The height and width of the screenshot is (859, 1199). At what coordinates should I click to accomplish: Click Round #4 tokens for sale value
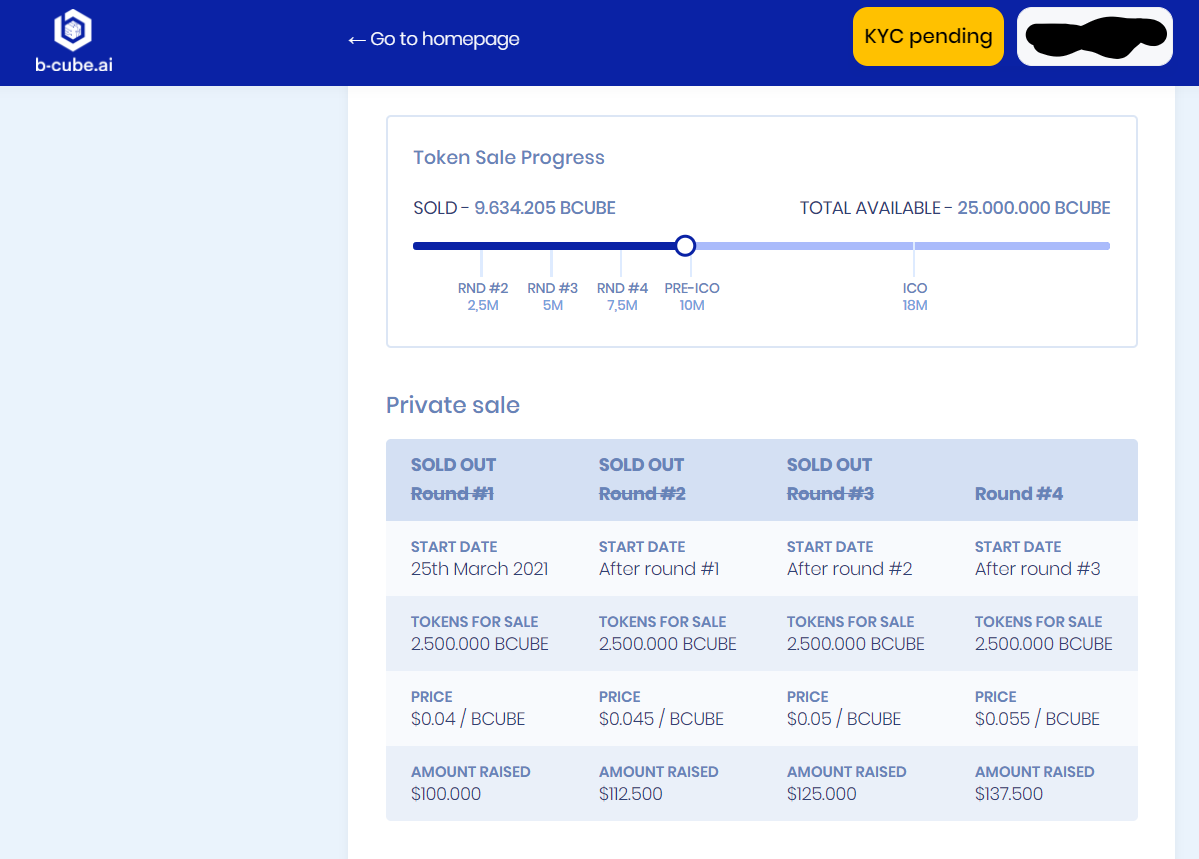pos(1043,644)
